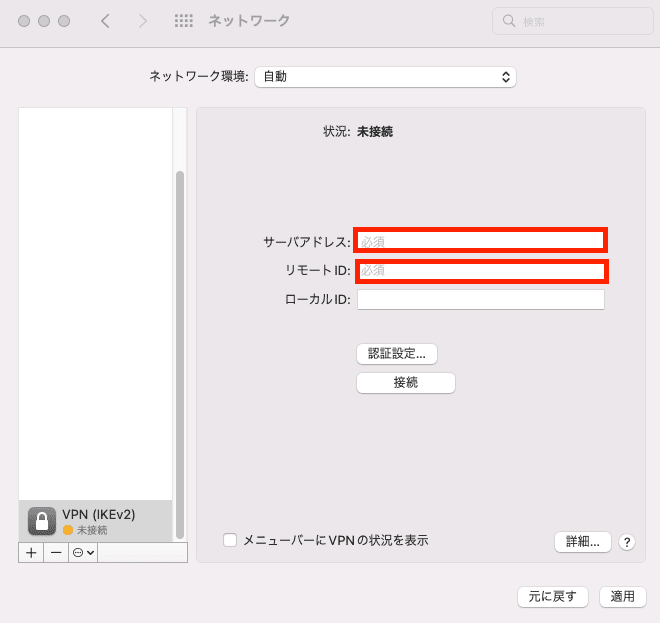Click the service list vertical scrollbar
This screenshot has height=623, width=660.
pos(180,354)
